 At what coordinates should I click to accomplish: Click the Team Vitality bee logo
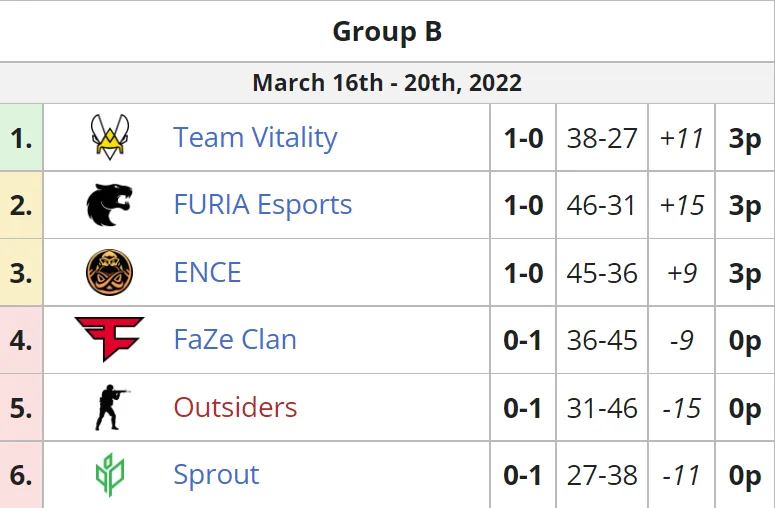110,137
